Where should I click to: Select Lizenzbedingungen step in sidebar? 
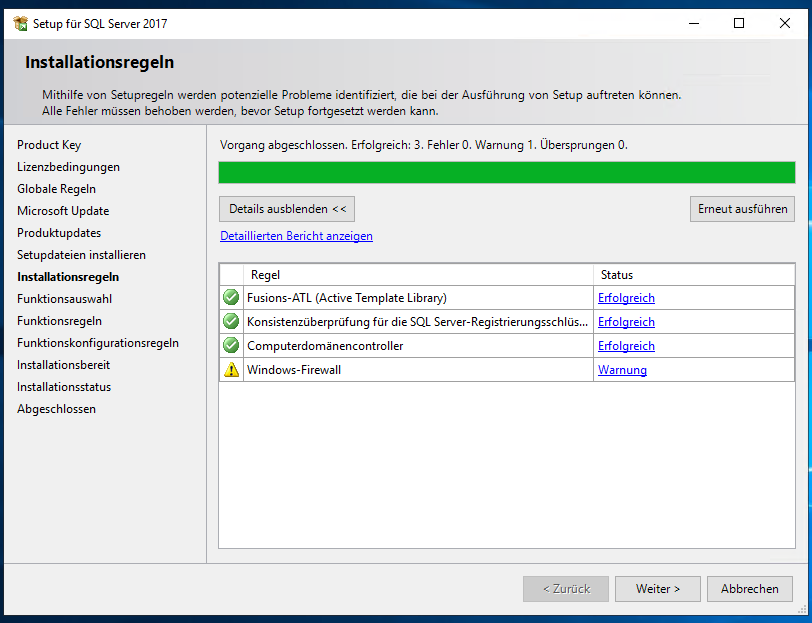click(x=68, y=167)
